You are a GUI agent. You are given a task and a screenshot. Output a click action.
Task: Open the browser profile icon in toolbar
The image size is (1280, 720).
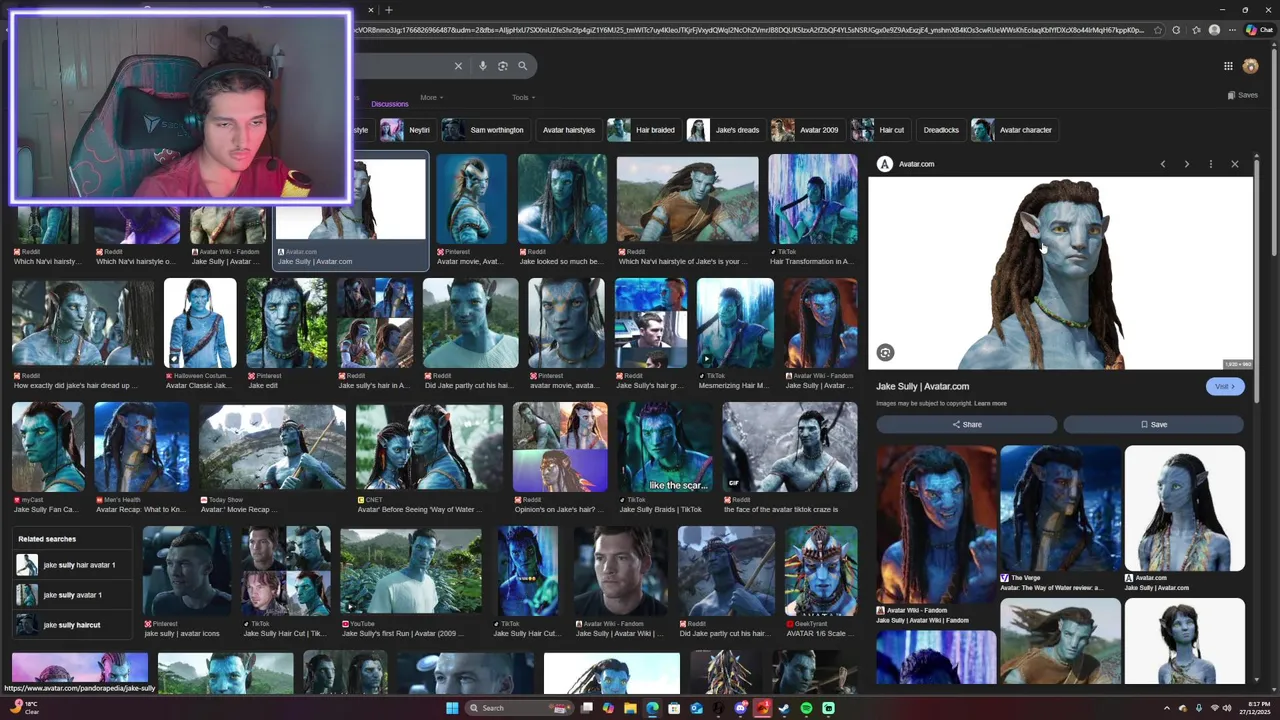[1214, 30]
